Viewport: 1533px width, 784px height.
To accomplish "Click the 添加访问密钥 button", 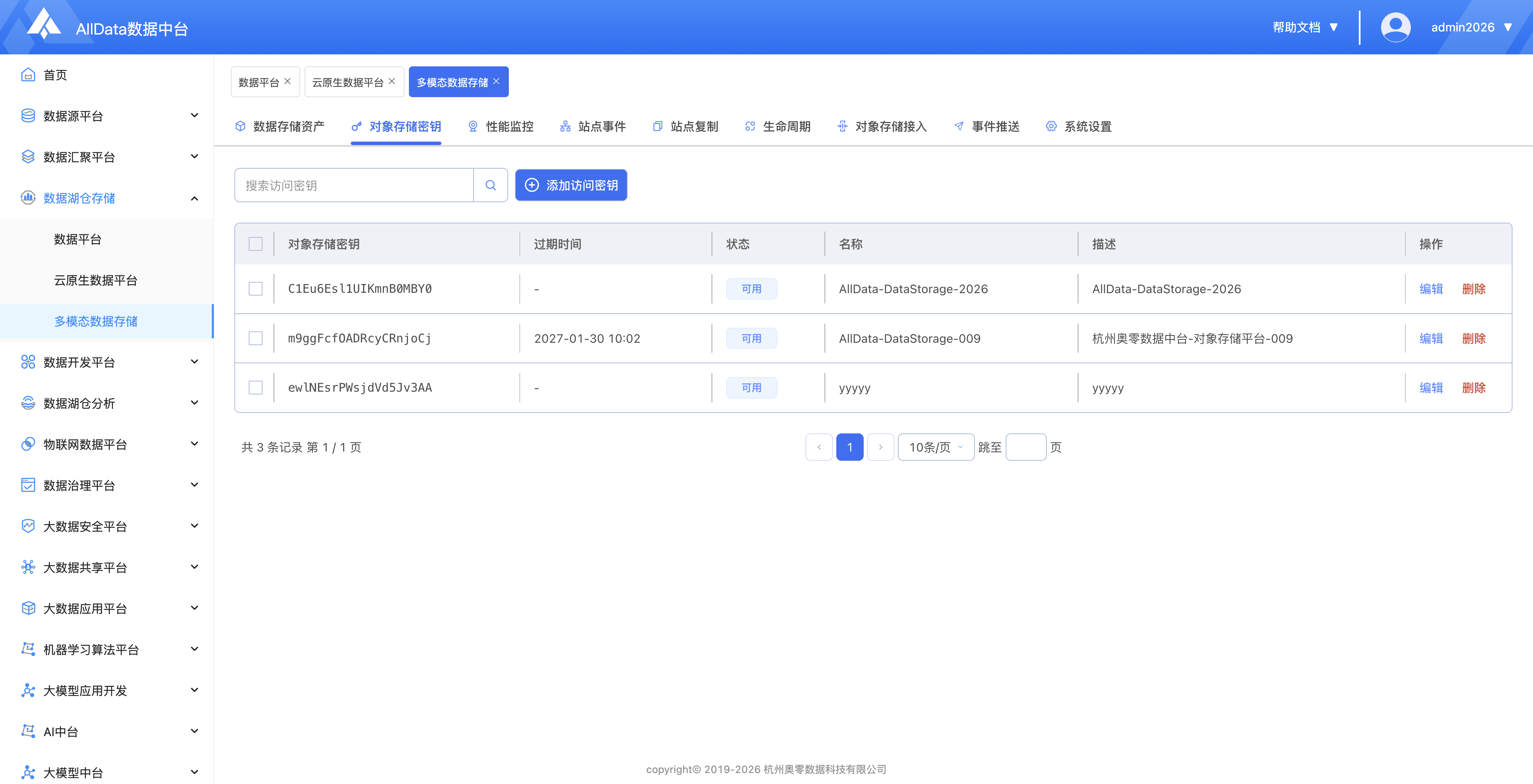I will tap(571, 185).
